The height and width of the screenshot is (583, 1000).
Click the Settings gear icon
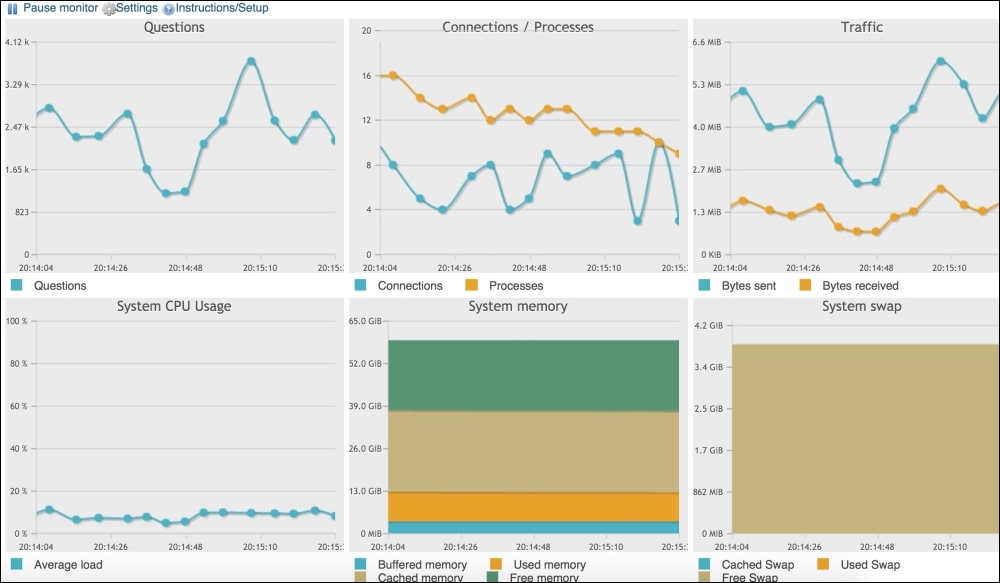pos(109,9)
